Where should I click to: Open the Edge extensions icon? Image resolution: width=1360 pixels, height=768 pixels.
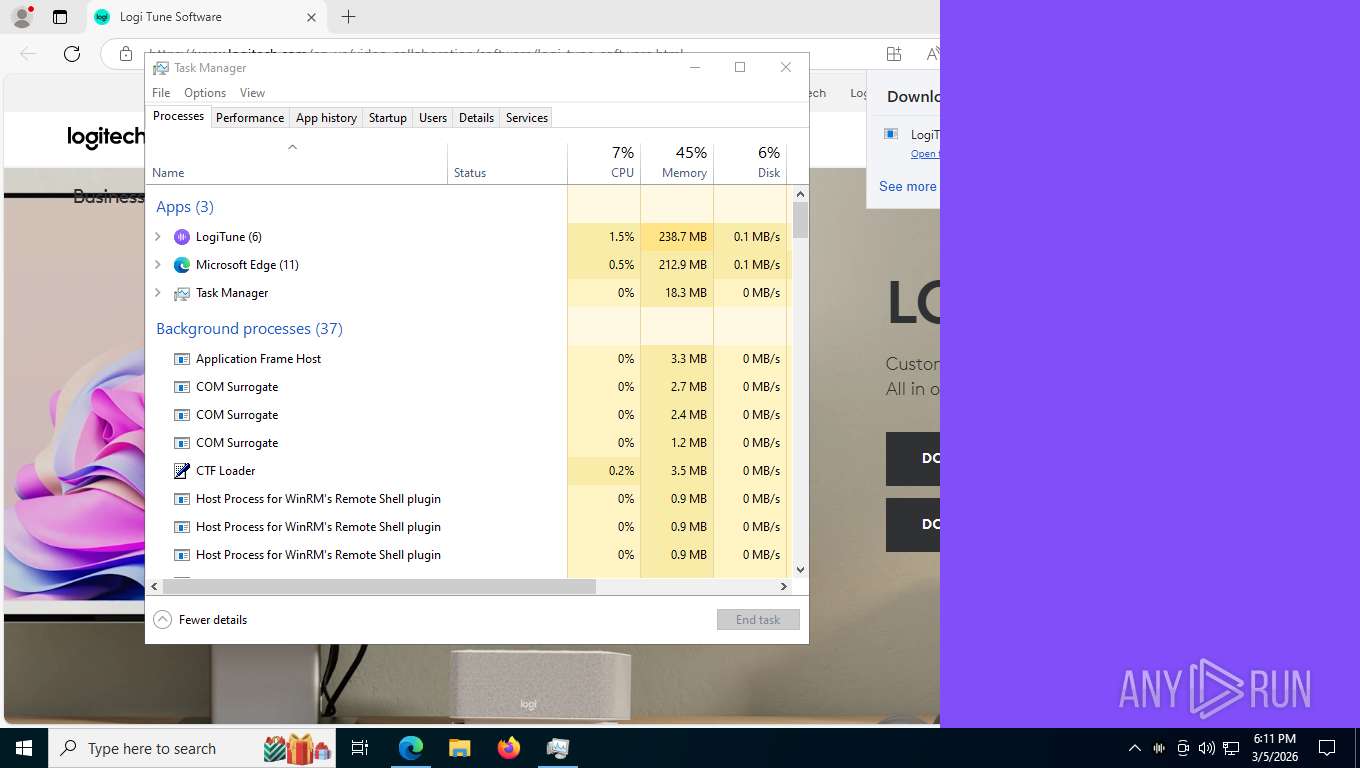click(894, 54)
